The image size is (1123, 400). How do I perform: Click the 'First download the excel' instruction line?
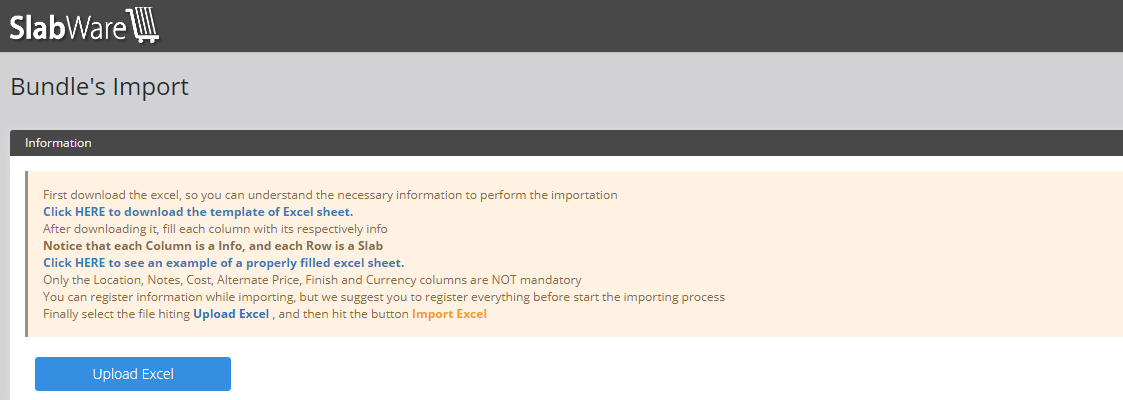coord(330,195)
